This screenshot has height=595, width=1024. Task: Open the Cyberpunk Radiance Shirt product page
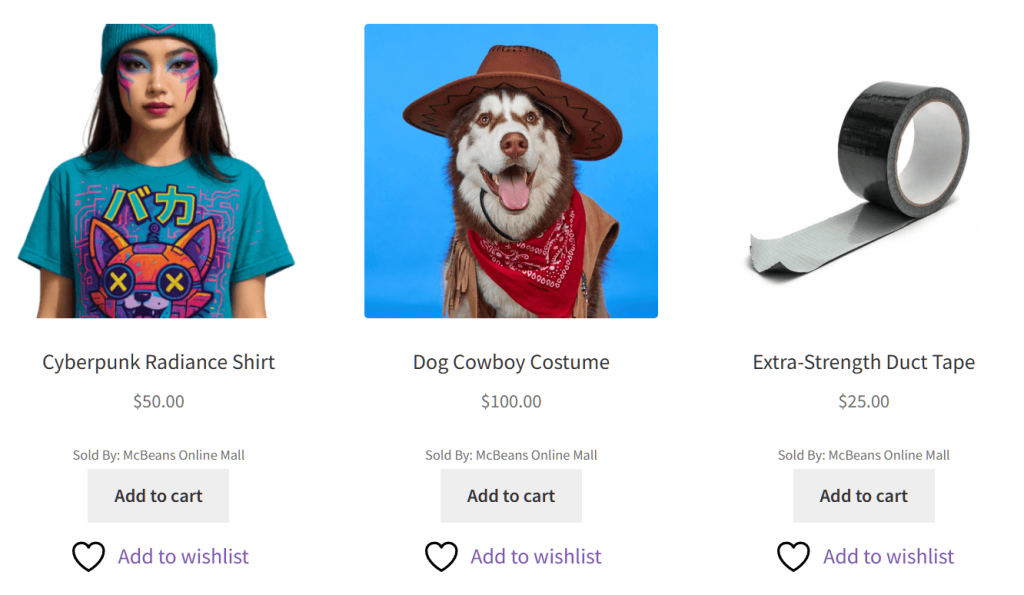157,362
